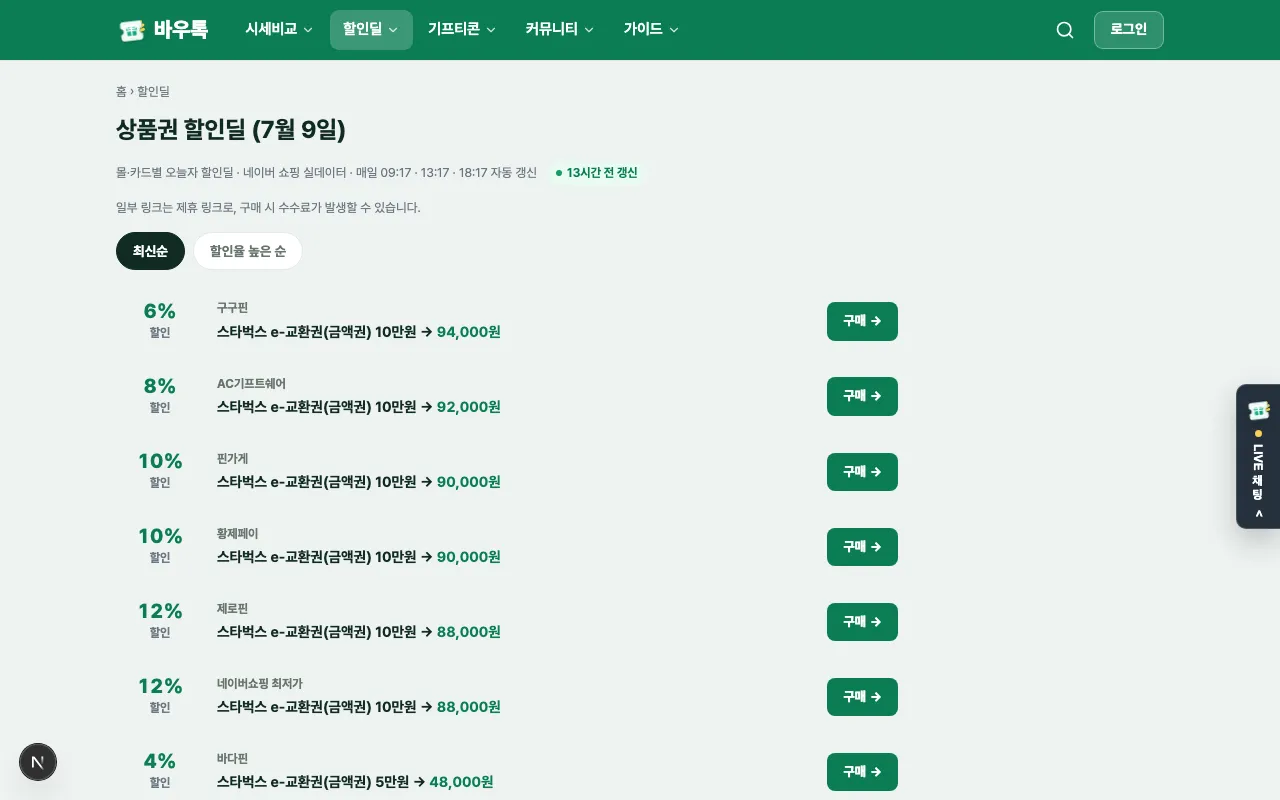1280x800 pixels.
Task: Click the 13시간 전 갱신 status badge
Action: click(x=597, y=172)
